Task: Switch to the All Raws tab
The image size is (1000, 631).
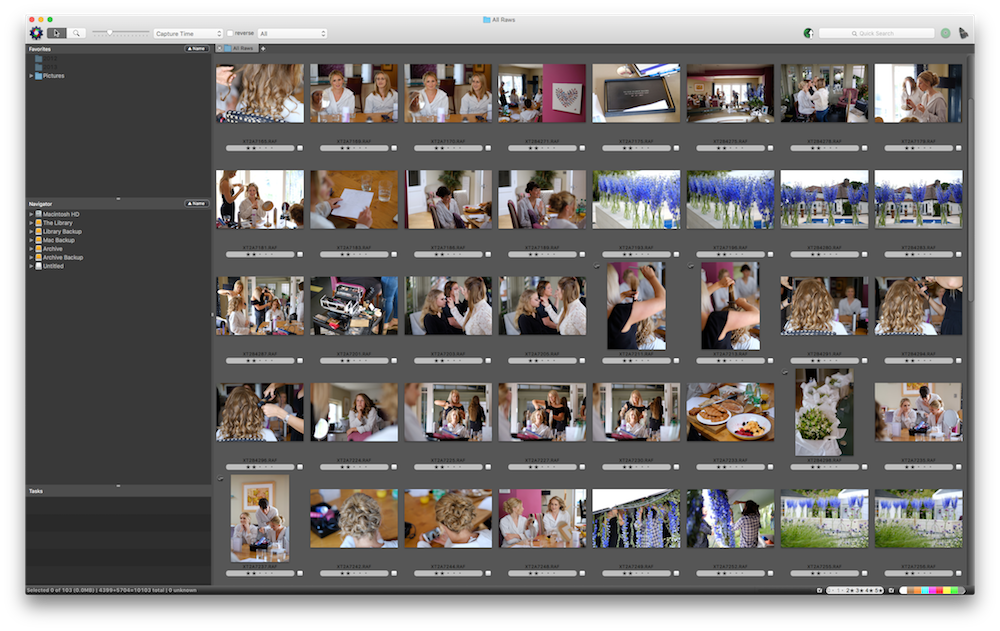Action: [x=239, y=48]
